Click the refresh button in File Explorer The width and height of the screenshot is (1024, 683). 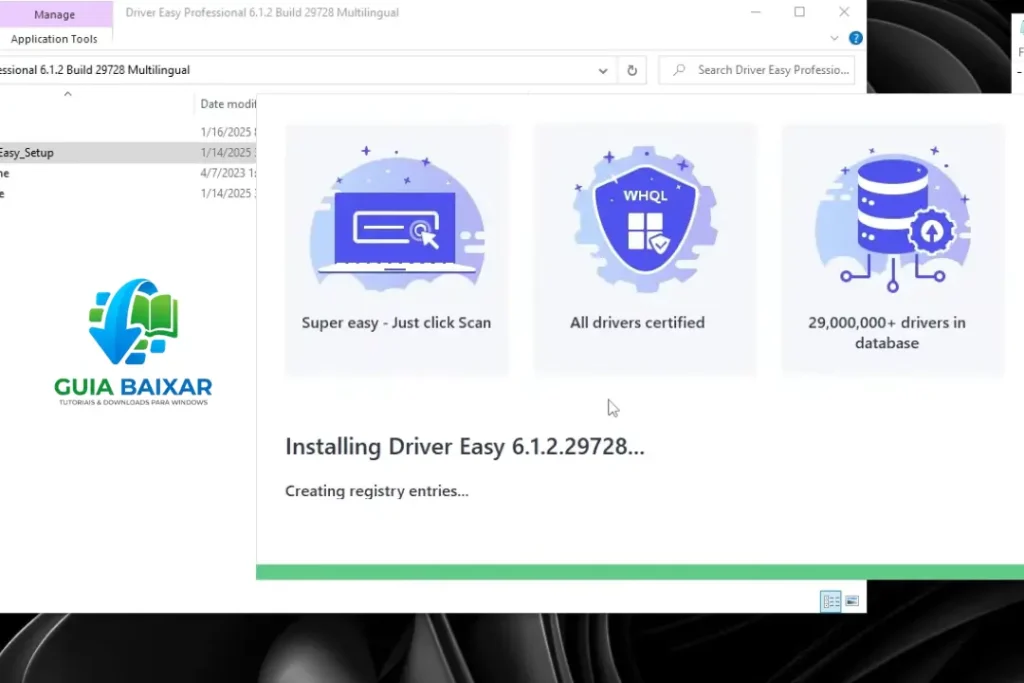tap(632, 71)
